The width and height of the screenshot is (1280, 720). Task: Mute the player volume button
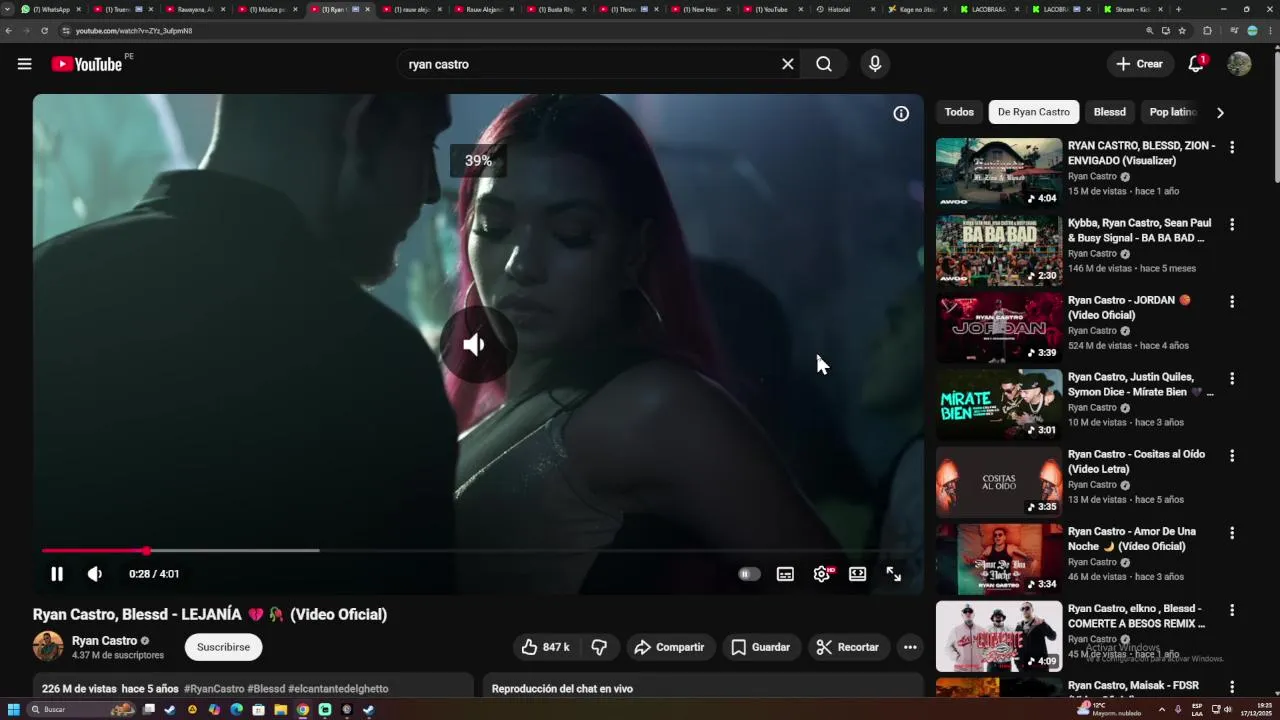coord(94,574)
